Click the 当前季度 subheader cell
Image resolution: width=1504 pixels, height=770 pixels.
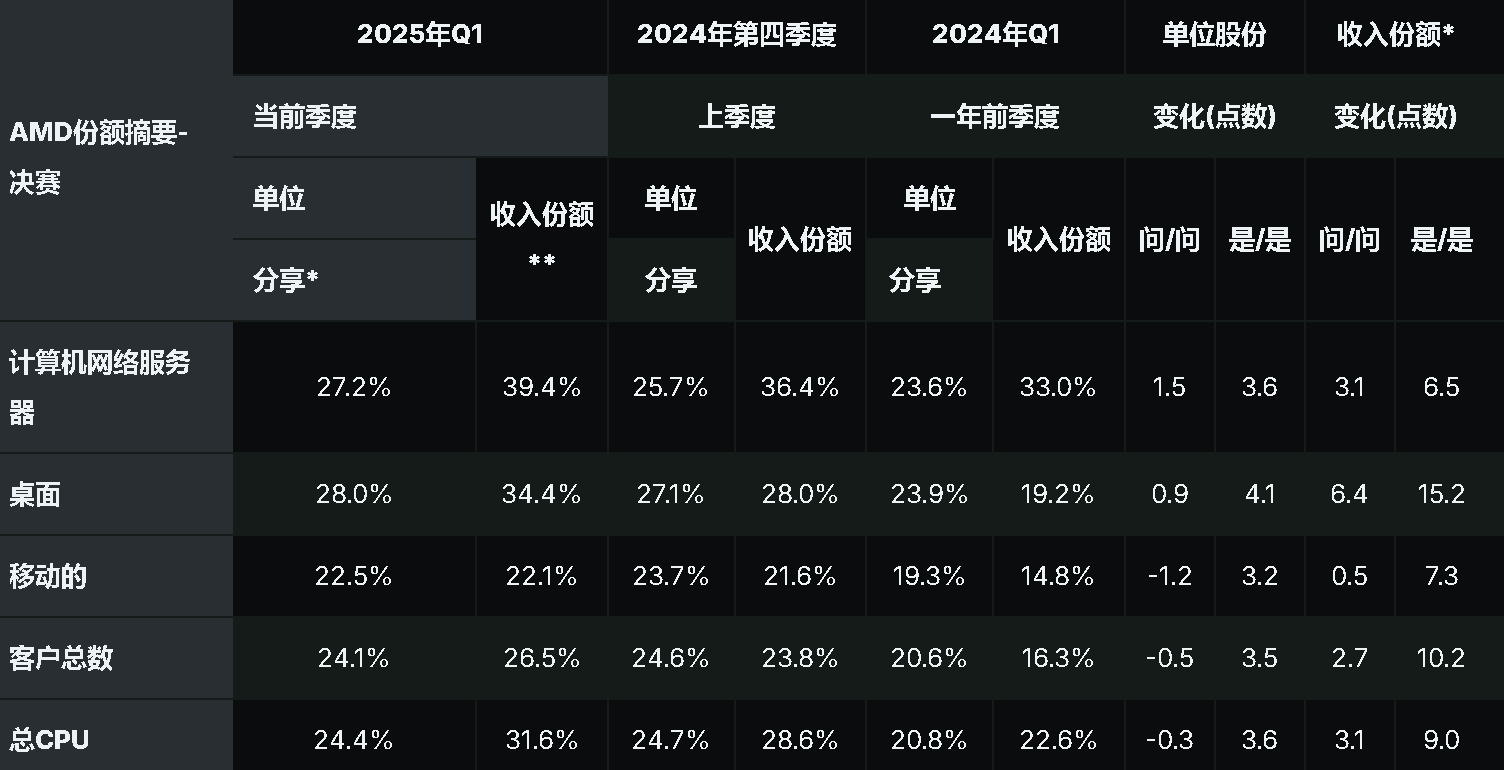tap(420, 117)
